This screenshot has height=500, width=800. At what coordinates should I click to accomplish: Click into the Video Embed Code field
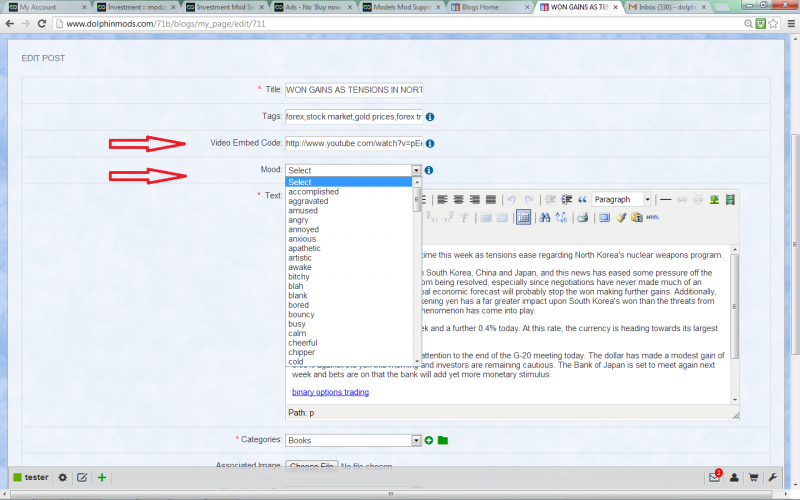[354, 143]
